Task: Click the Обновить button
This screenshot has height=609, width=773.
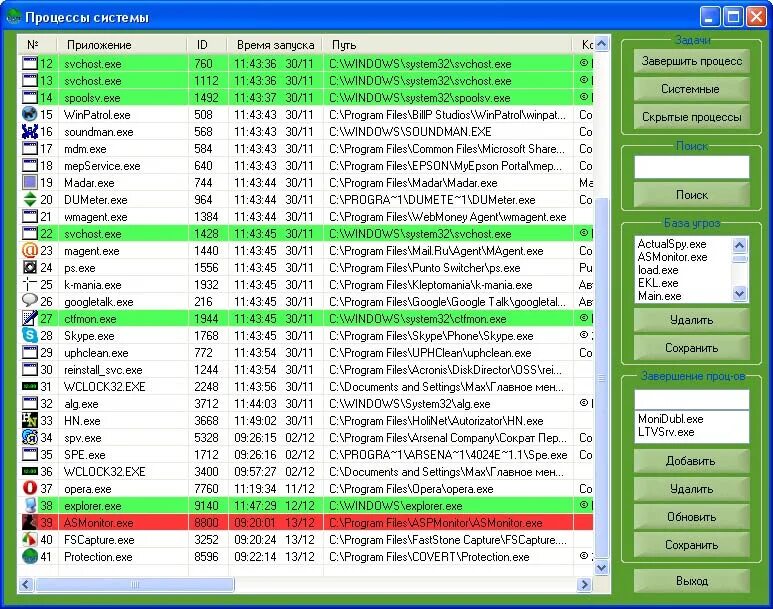Action: [x=692, y=517]
